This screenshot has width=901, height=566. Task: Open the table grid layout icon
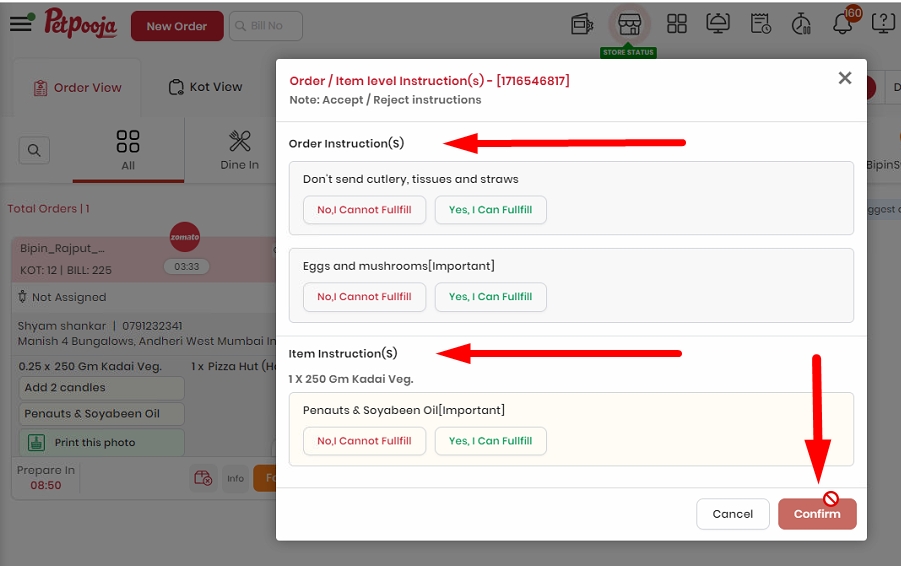click(x=676, y=24)
